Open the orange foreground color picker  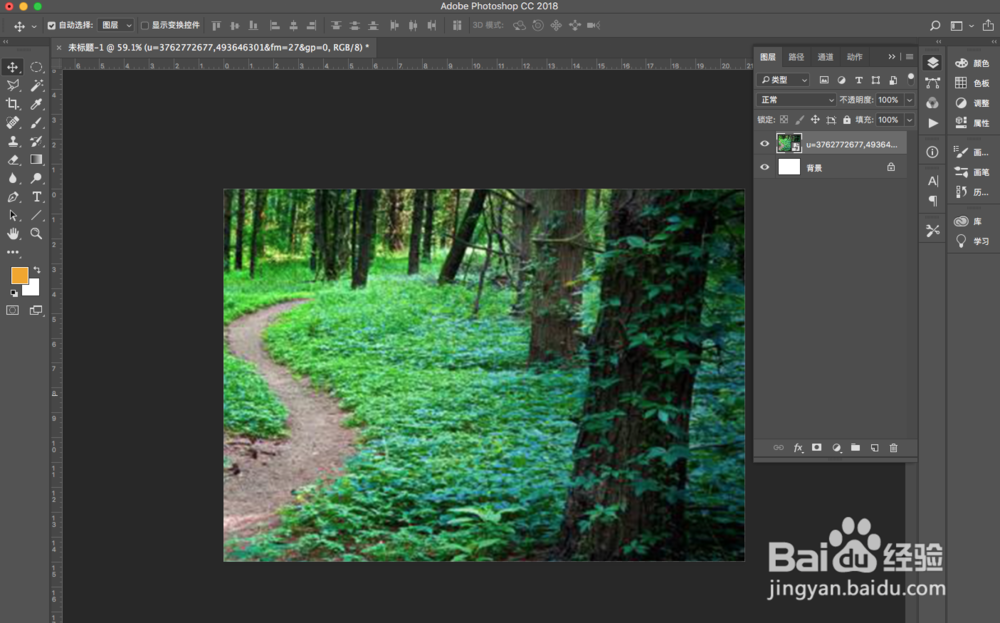point(18,275)
